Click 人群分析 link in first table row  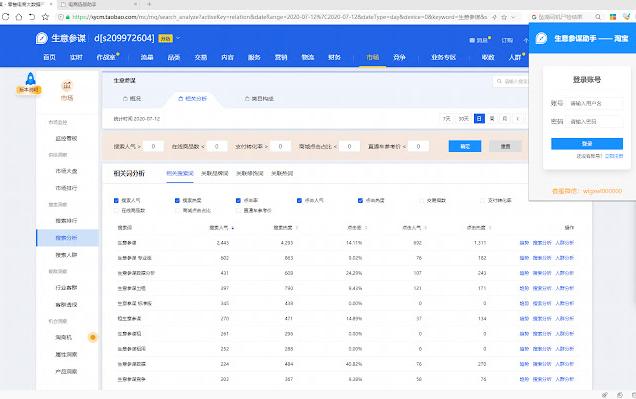565,243
